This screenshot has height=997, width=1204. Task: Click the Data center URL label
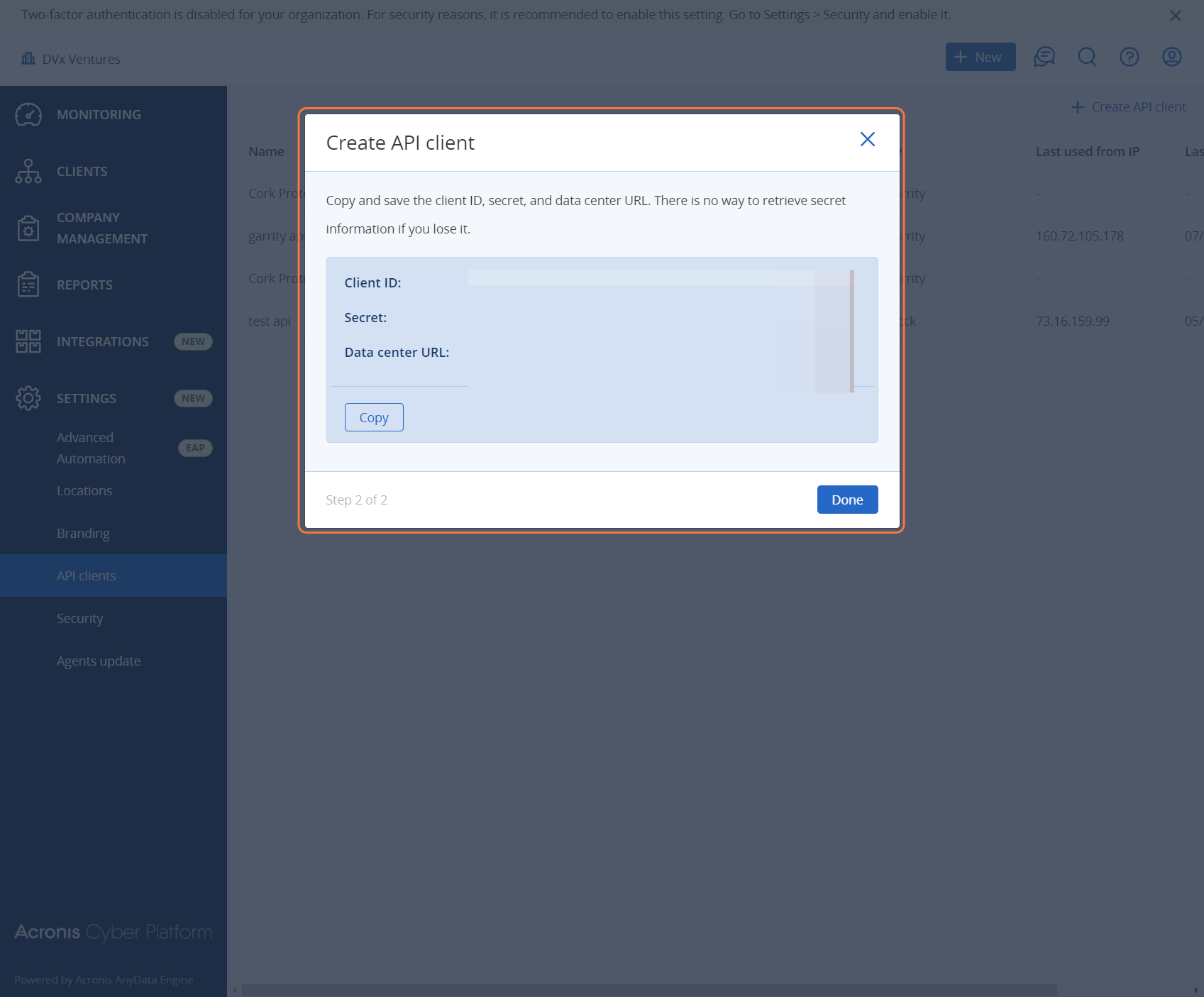(x=397, y=352)
